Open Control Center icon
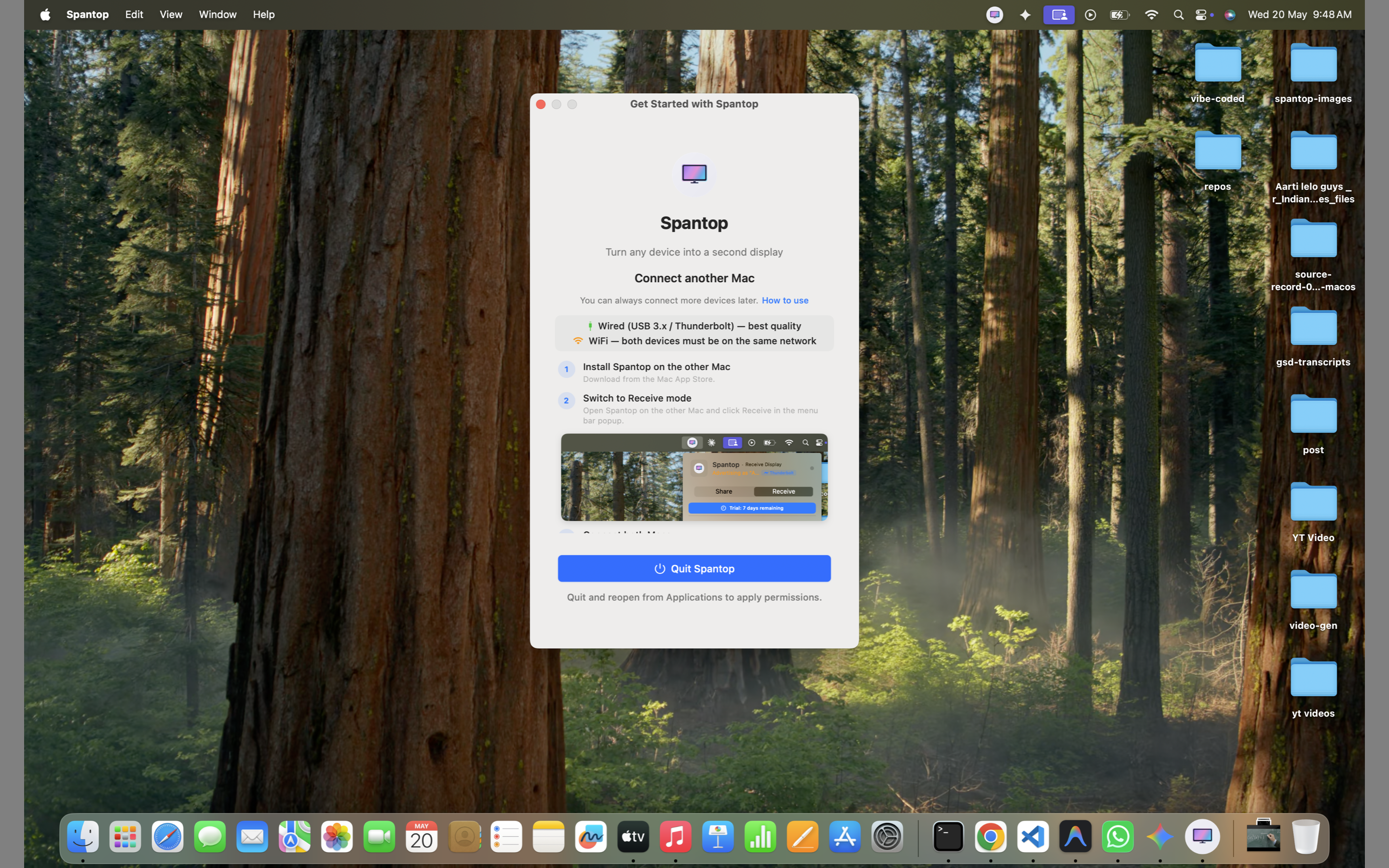 (x=1201, y=14)
